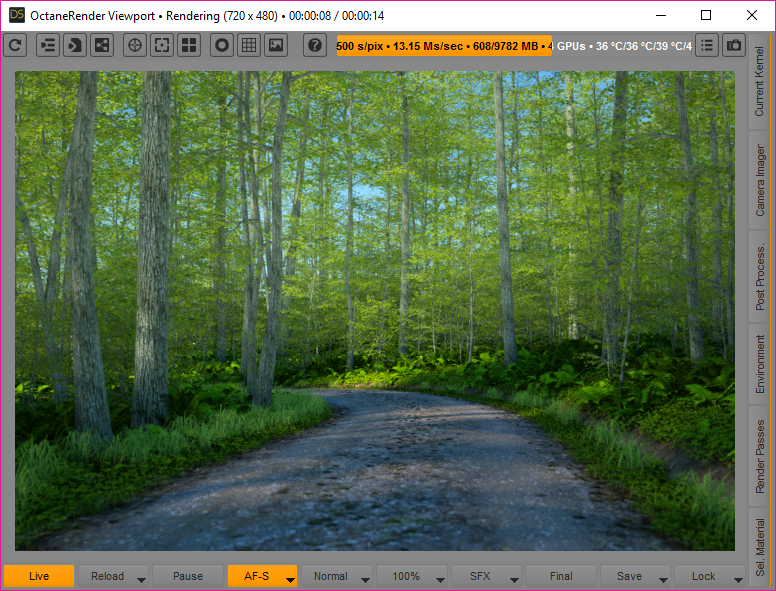Toggle the fine grid overlay icon
776x591 pixels.
[249, 46]
